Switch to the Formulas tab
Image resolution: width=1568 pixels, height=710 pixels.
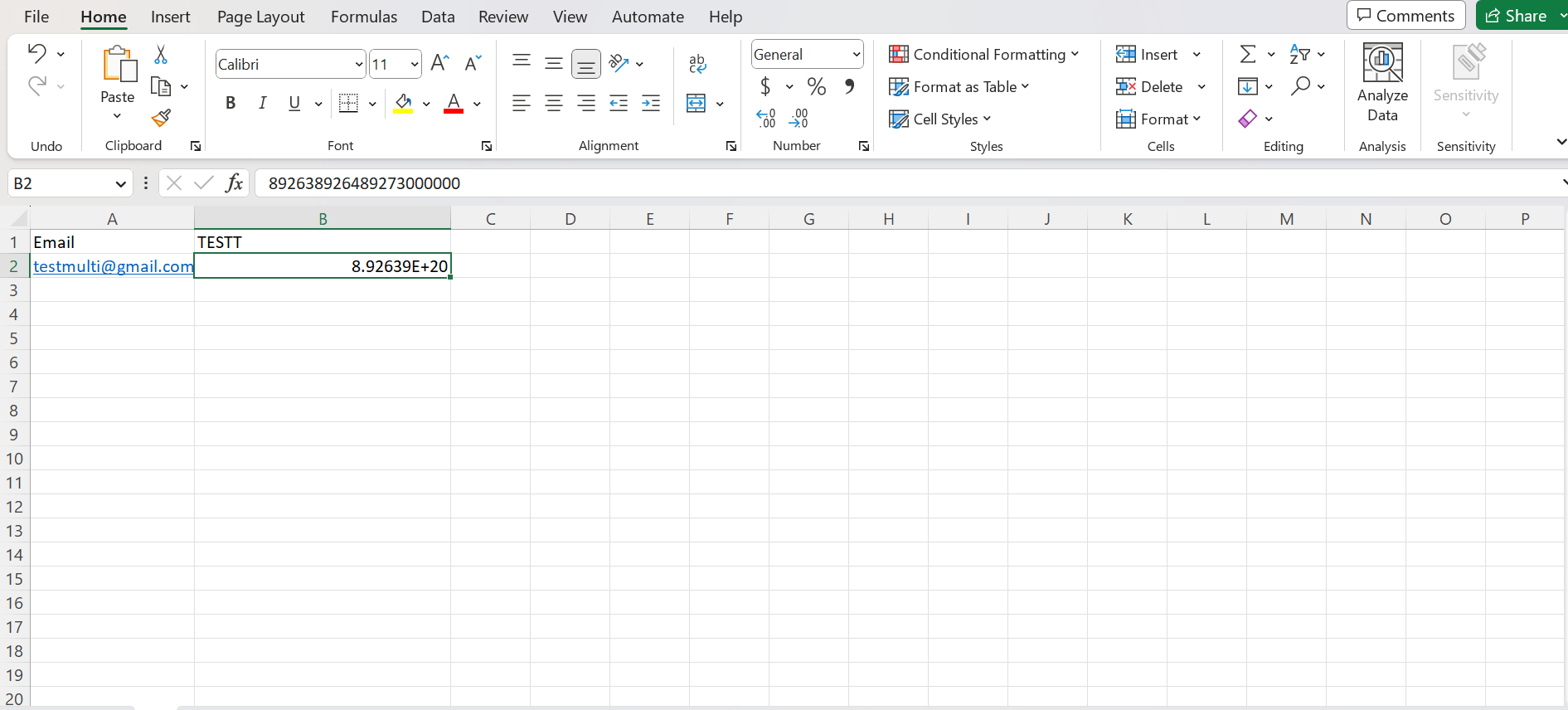363,17
